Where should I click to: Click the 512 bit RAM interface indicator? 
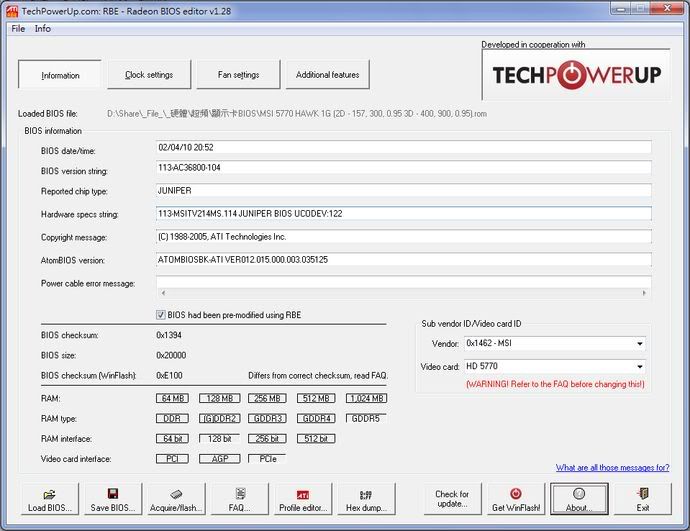click(316, 439)
